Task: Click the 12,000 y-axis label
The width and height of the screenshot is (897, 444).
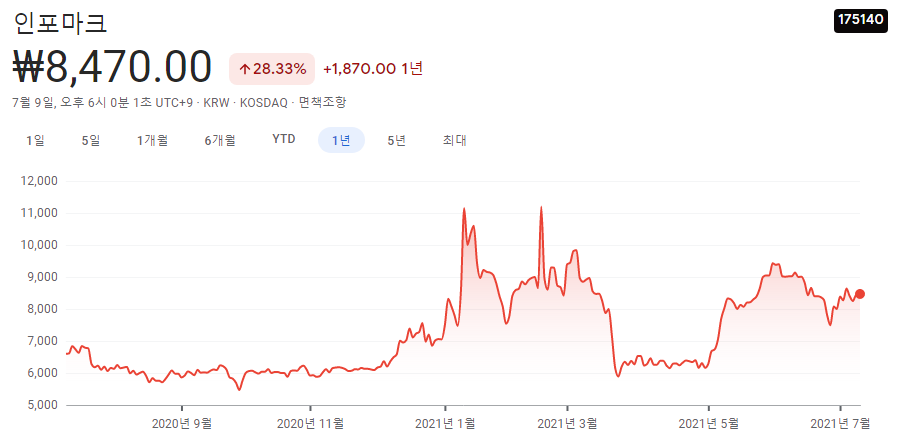Action: (x=39, y=181)
